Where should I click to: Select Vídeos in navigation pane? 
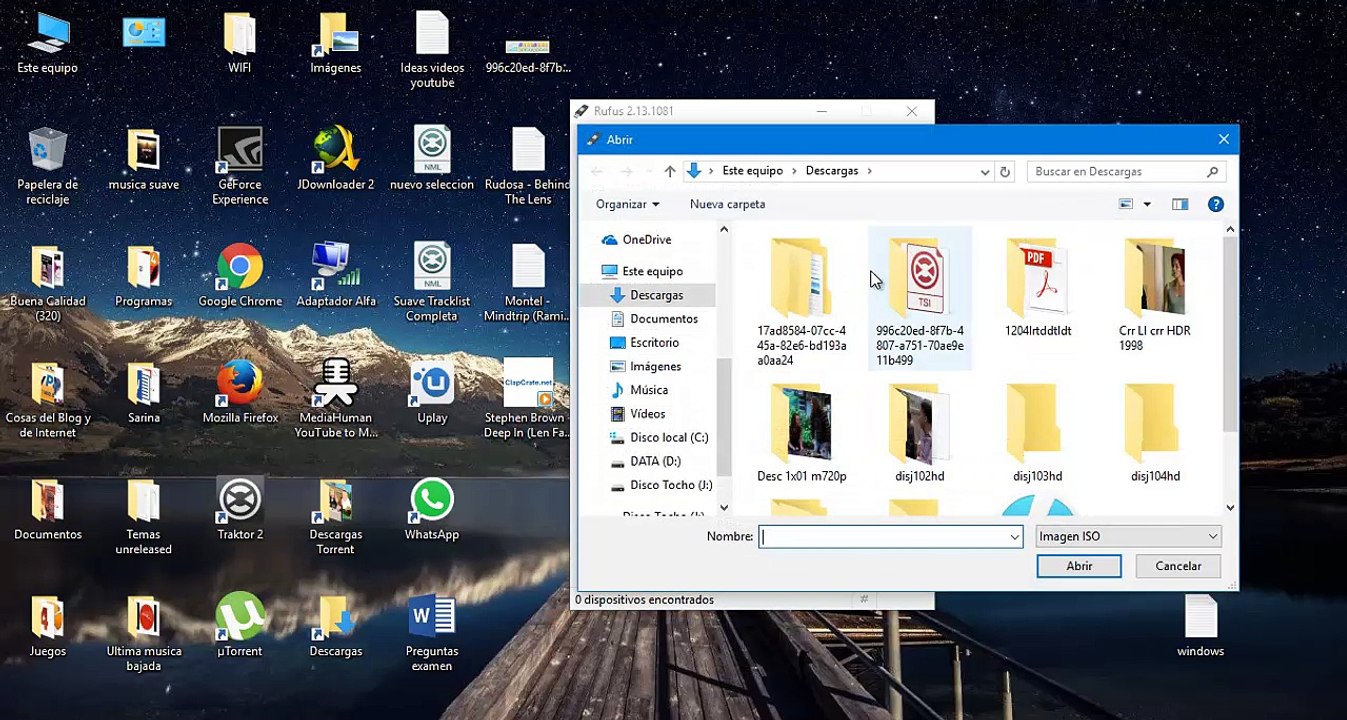pyautogui.click(x=647, y=414)
